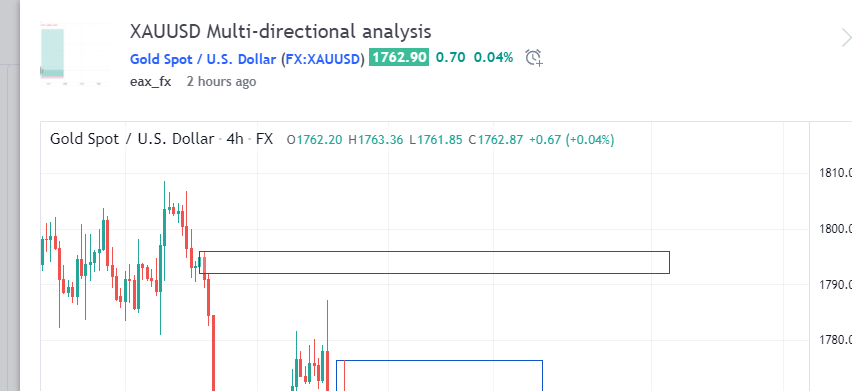Click the XAUUSD Multi-directional analysis title
Viewport: 852px width, 391px height.
[x=280, y=31]
